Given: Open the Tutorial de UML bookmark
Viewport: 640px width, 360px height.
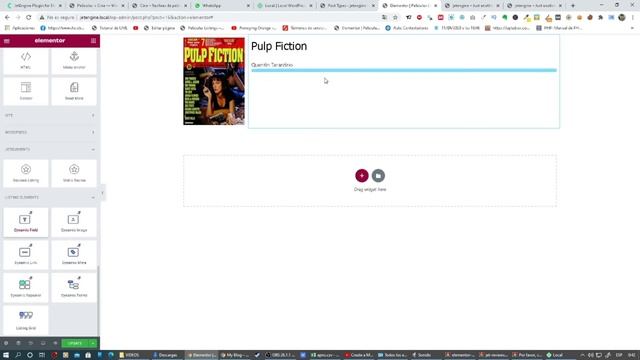Looking at the screenshot, I should click(x=109, y=28).
